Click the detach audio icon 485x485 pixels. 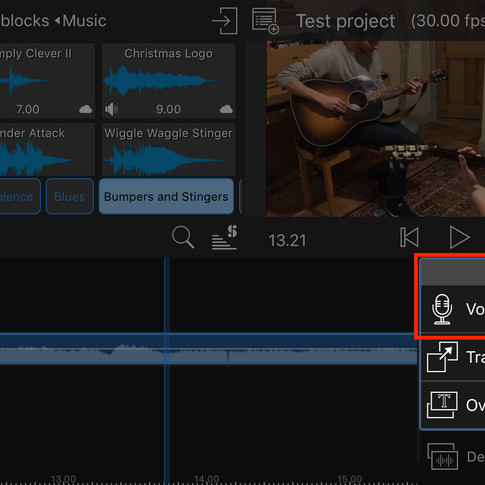(443, 457)
